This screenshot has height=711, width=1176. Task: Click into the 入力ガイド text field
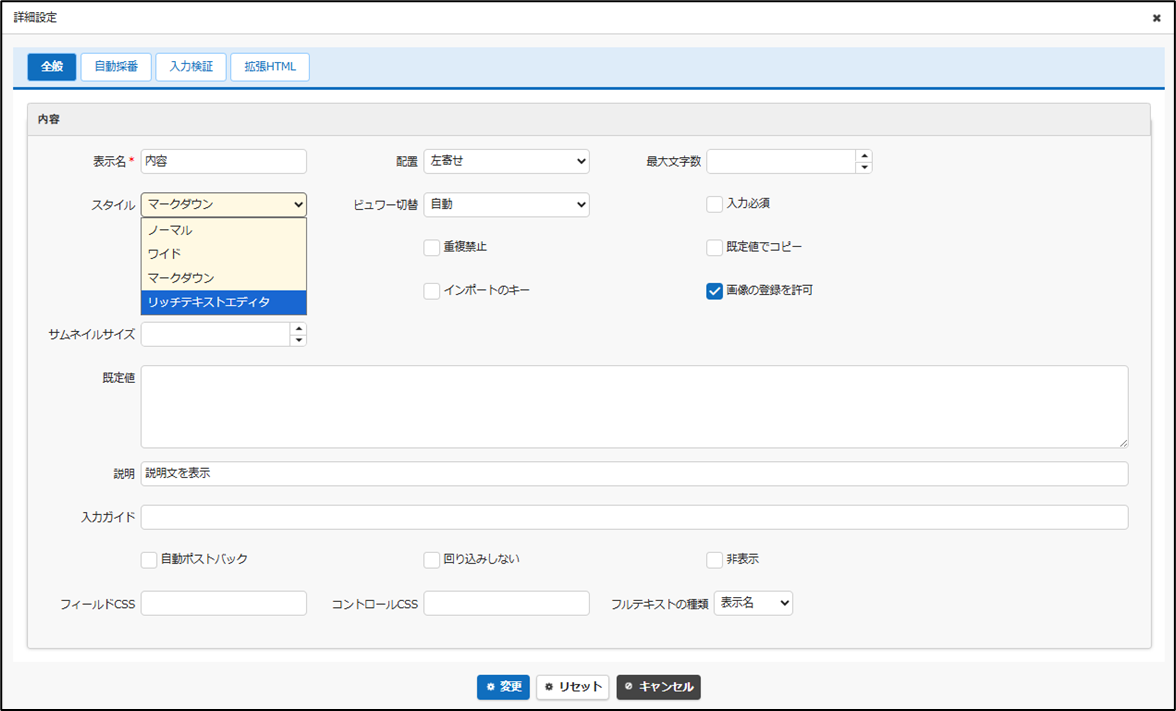pyautogui.click(x=634, y=517)
